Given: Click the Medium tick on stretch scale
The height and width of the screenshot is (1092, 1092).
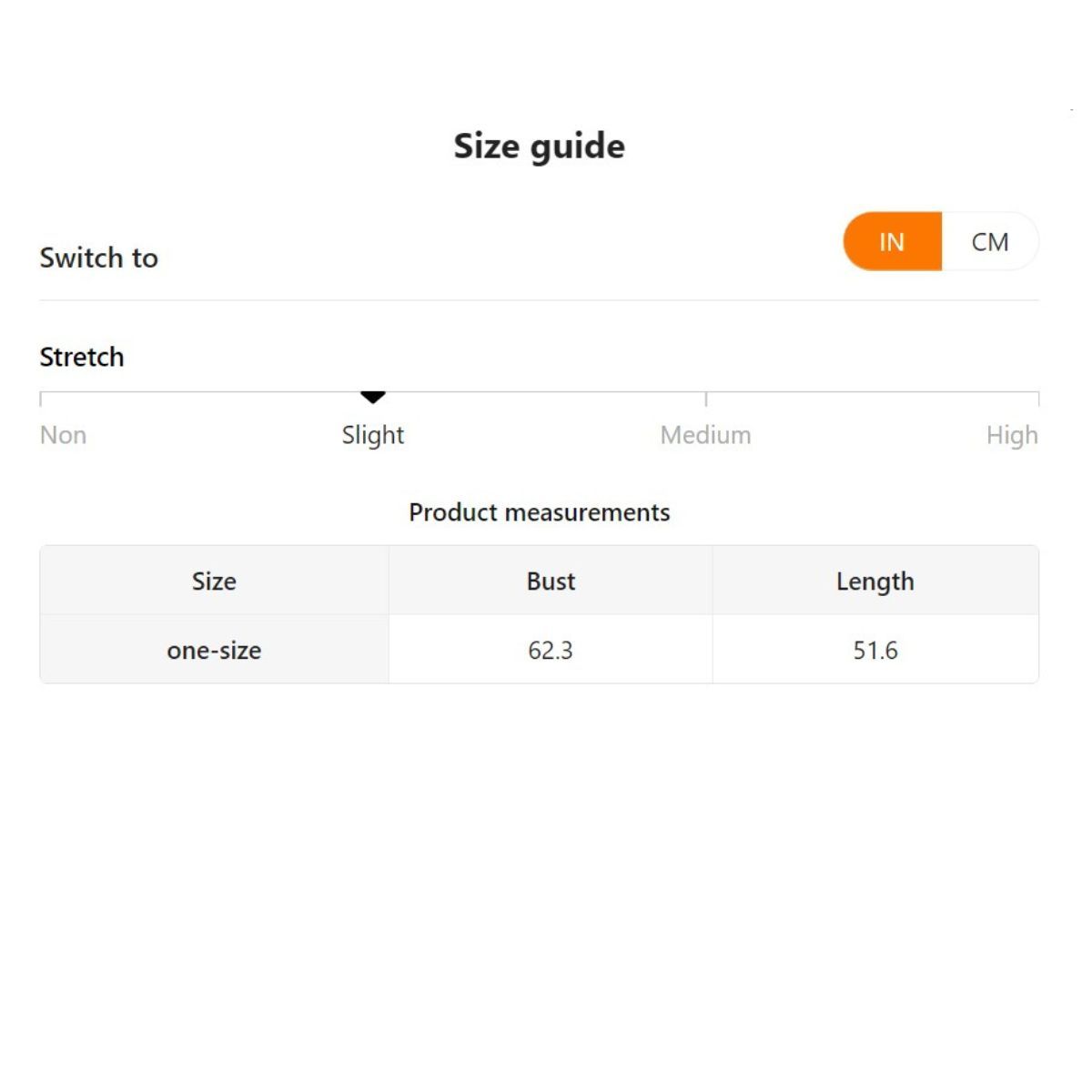Looking at the screenshot, I should [706, 399].
